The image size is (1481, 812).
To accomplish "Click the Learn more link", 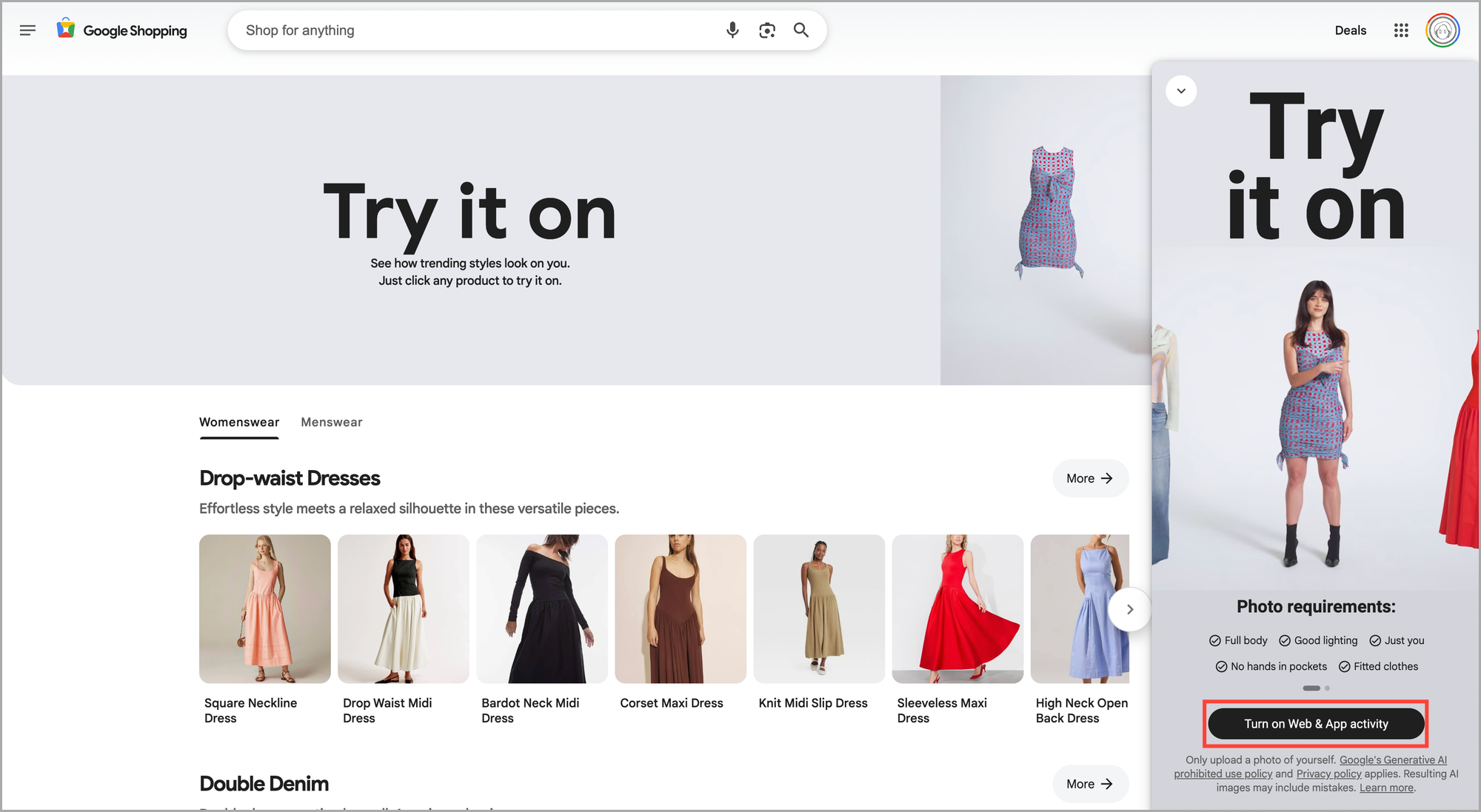I will 1386,788.
